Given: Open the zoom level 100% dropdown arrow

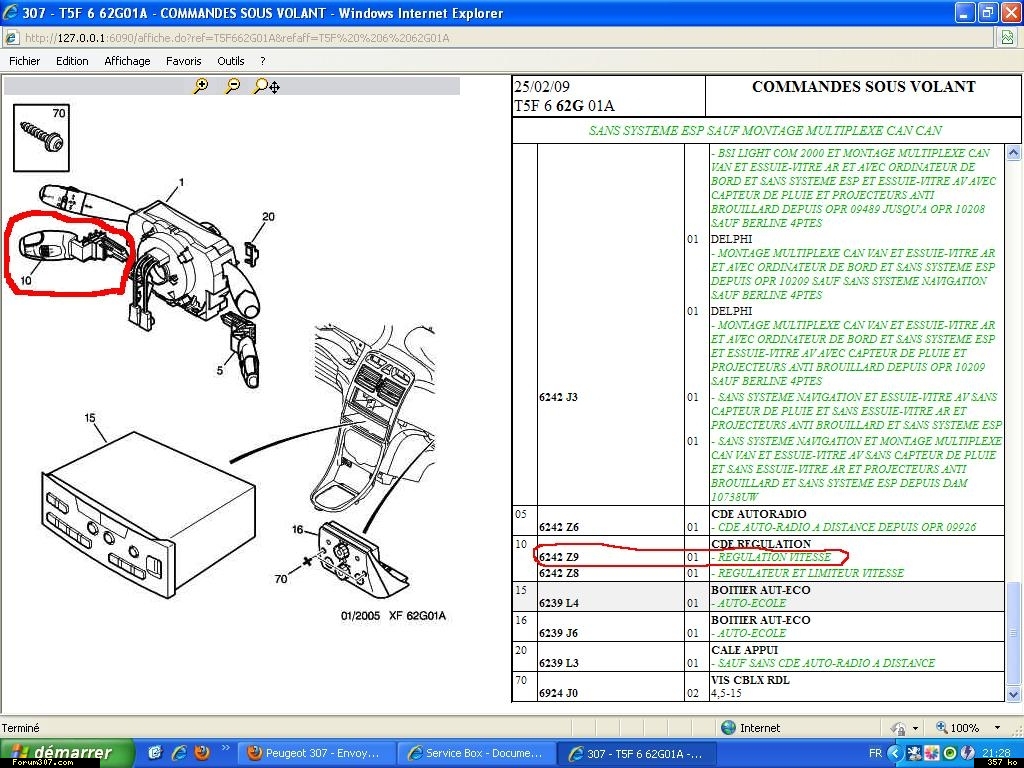Looking at the screenshot, I should (x=997, y=728).
